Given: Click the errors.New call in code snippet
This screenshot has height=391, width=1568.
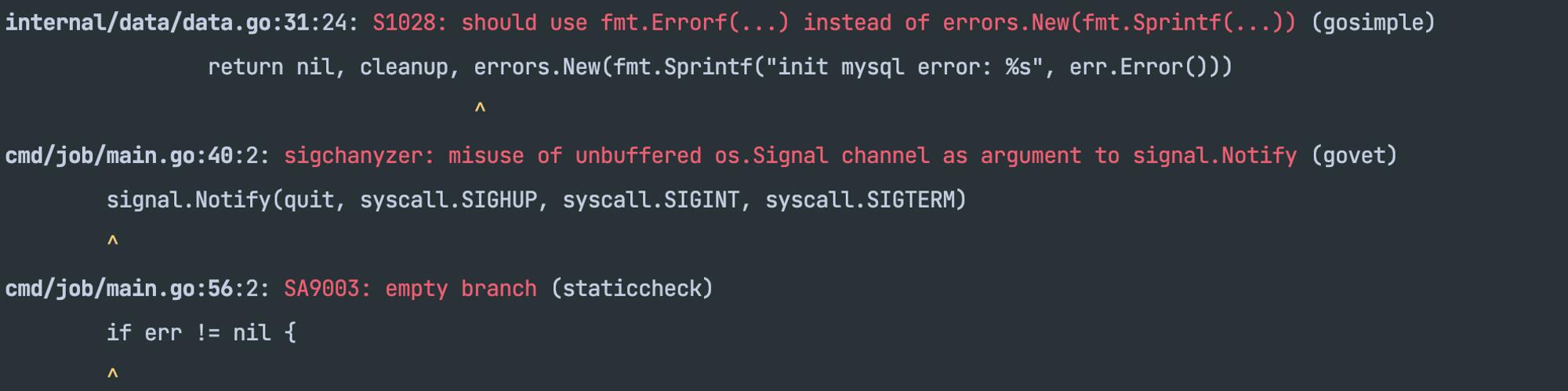Looking at the screenshot, I should point(537,67).
